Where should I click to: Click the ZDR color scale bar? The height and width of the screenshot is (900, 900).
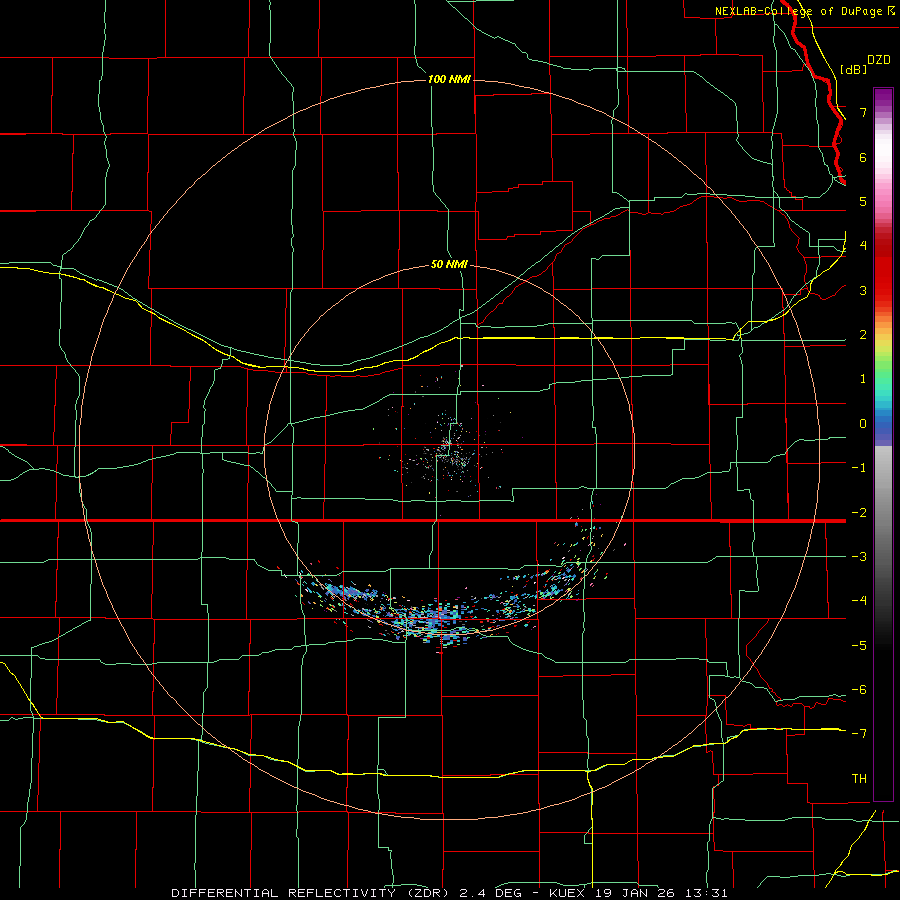(883, 444)
